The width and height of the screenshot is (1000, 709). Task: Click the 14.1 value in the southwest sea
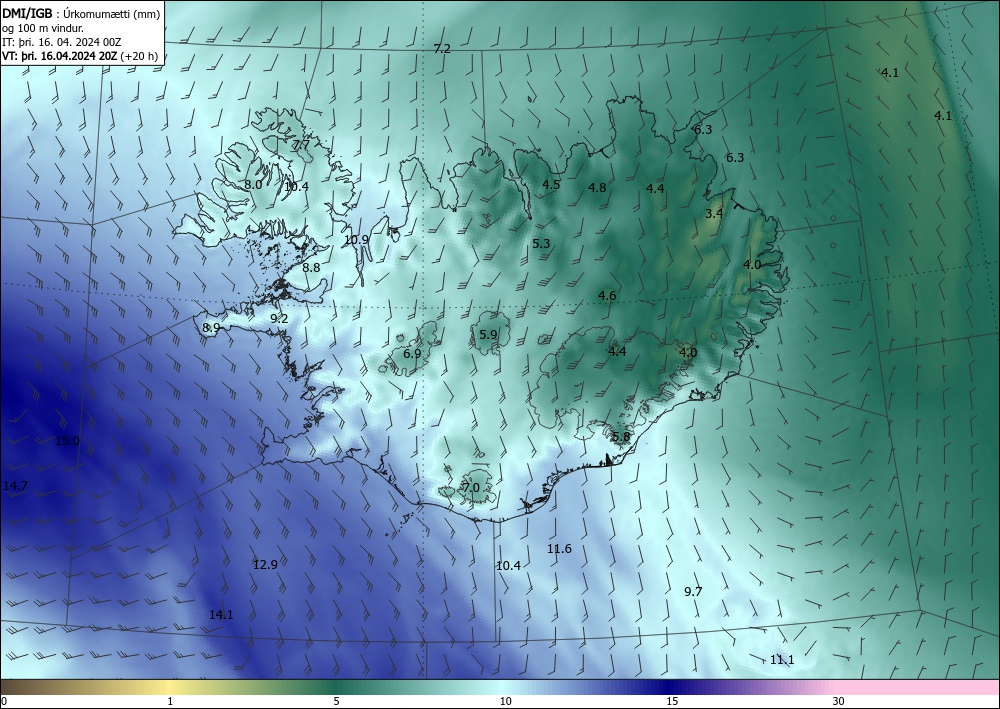(x=221, y=615)
